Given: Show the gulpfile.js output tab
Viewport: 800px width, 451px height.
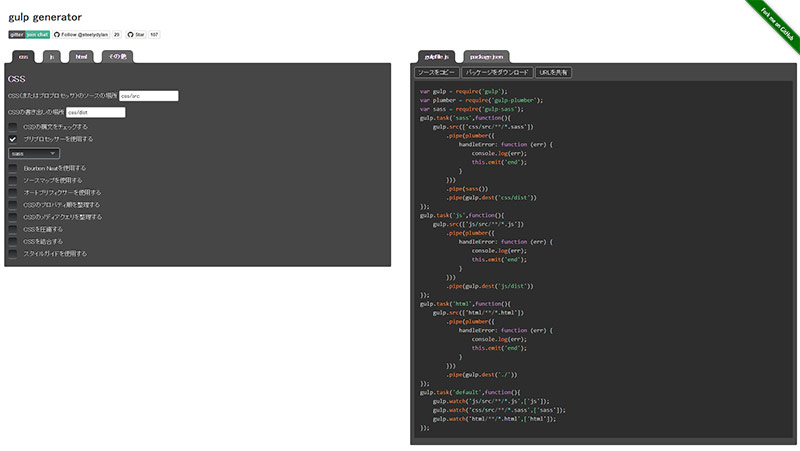Looking at the screenshot, I should pos(437,57).
